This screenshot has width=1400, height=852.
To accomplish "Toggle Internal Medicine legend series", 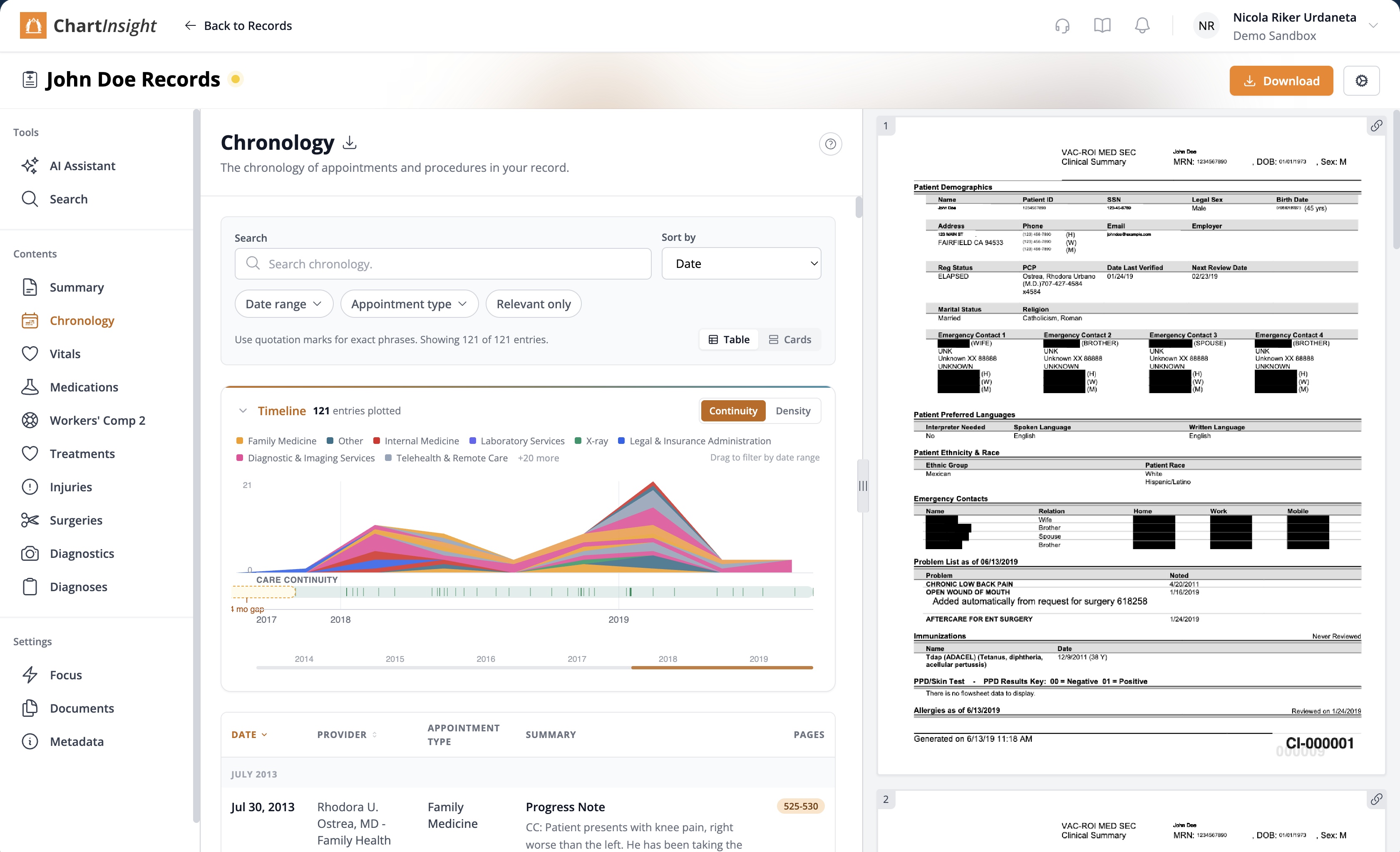I will click(416, 441).
